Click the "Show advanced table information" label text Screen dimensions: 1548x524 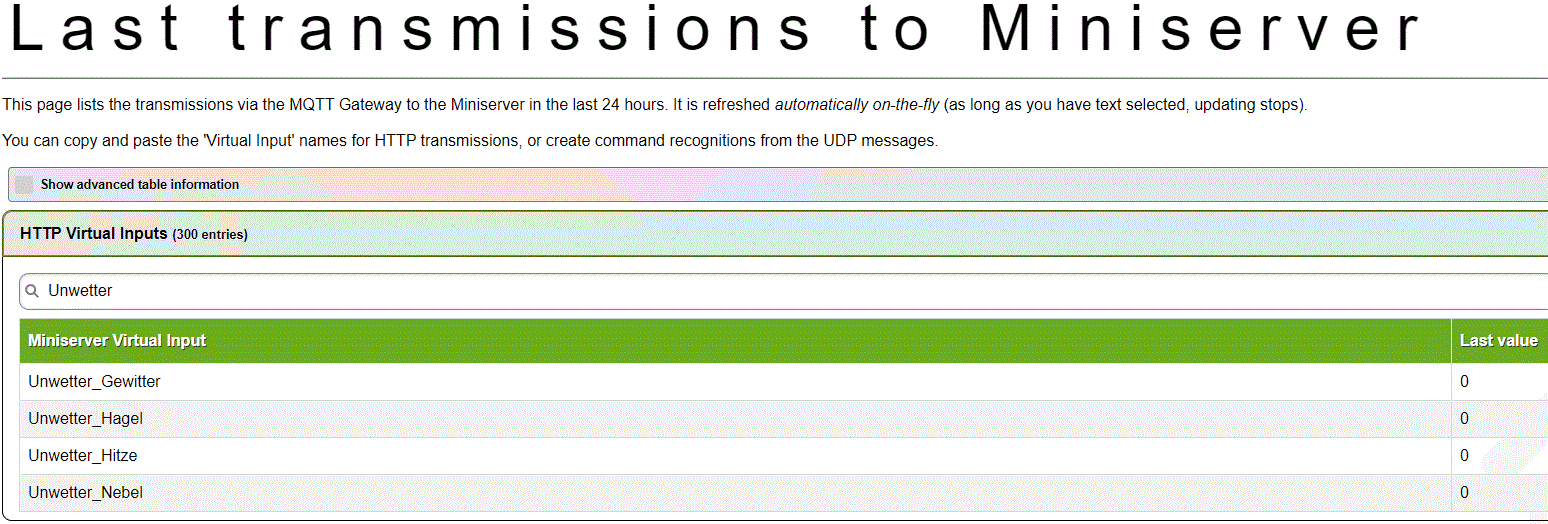click(140, 185)
